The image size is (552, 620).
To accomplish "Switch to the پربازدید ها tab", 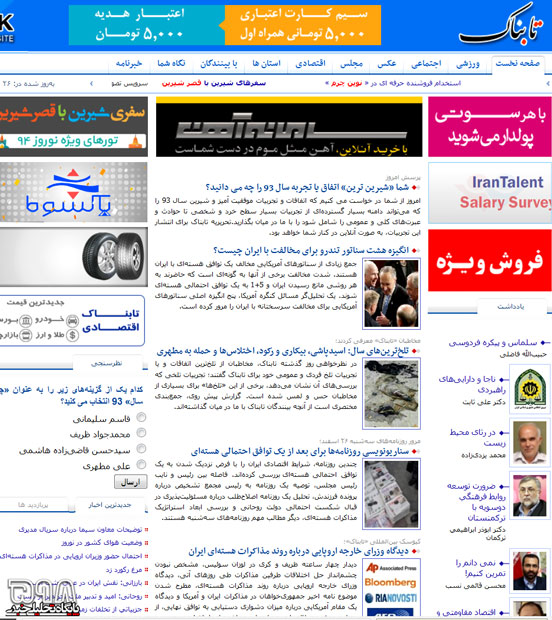I will (33, 505).
